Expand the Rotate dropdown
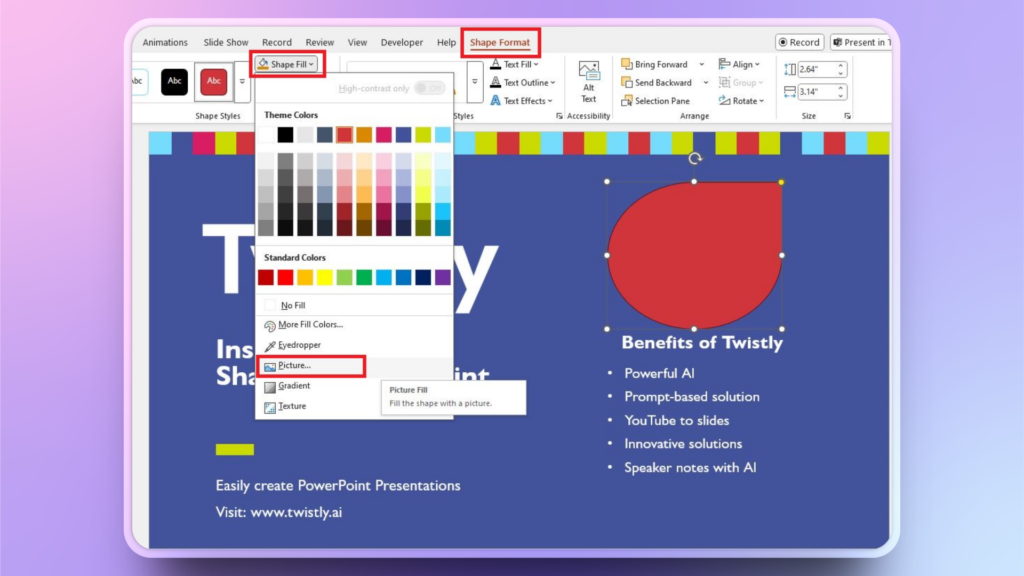This screenshot has width=1024, height=576. click(x=745, y=101)
